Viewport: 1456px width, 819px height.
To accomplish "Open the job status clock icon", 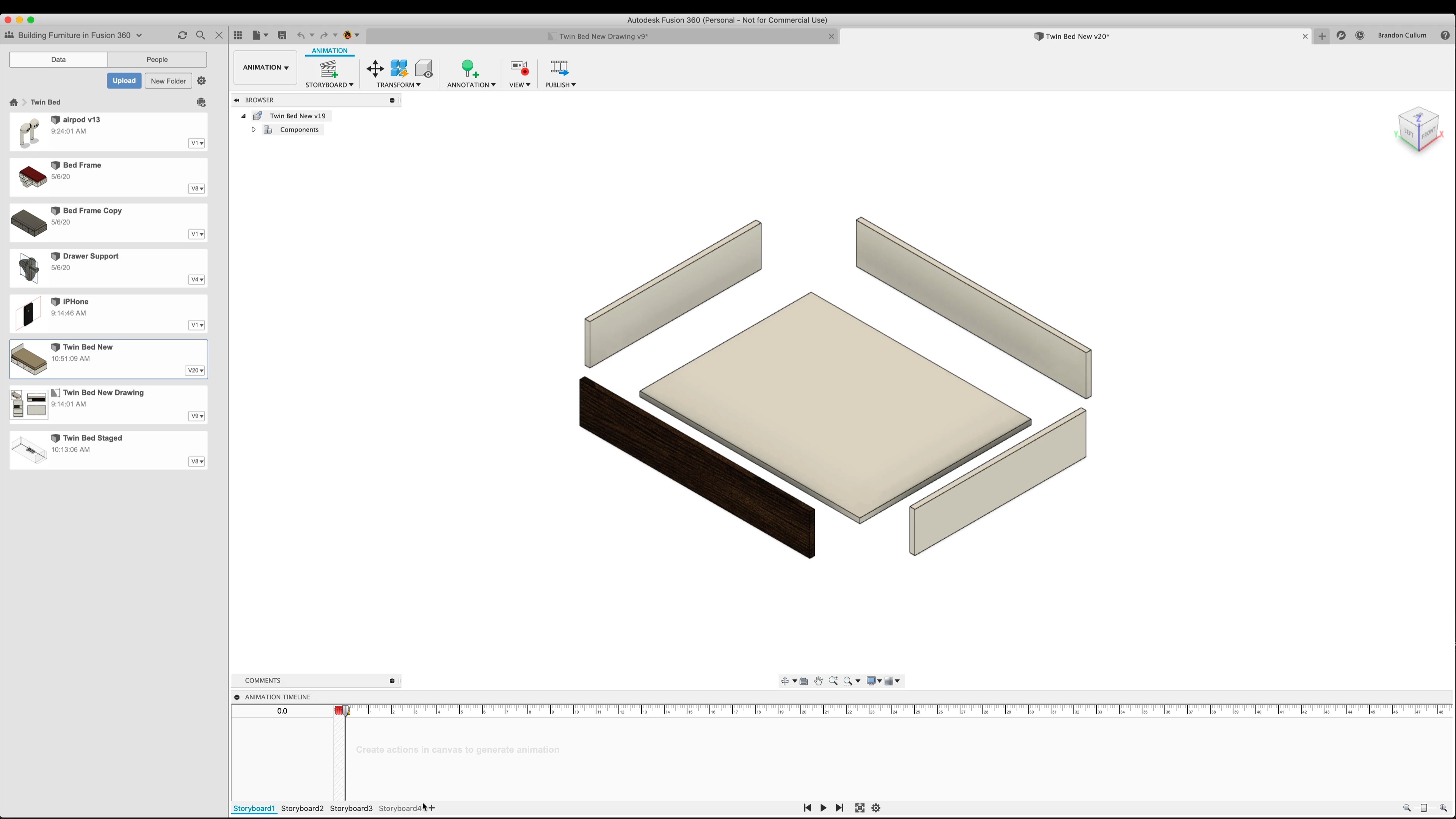I will tap(1360, 36).
